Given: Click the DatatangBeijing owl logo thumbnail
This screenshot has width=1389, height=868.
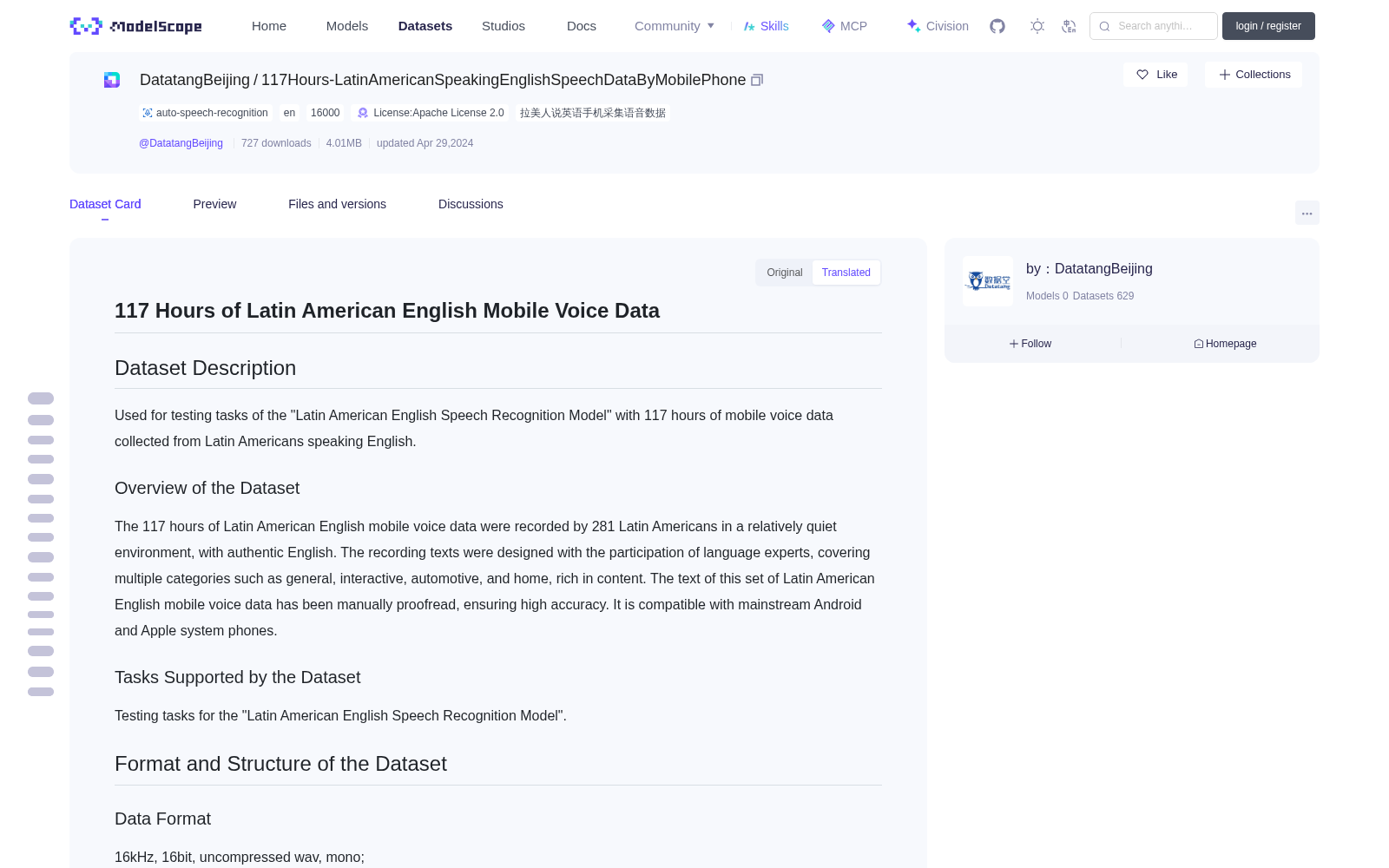Looking at the screenshot, I should click(x=988, y=281).
